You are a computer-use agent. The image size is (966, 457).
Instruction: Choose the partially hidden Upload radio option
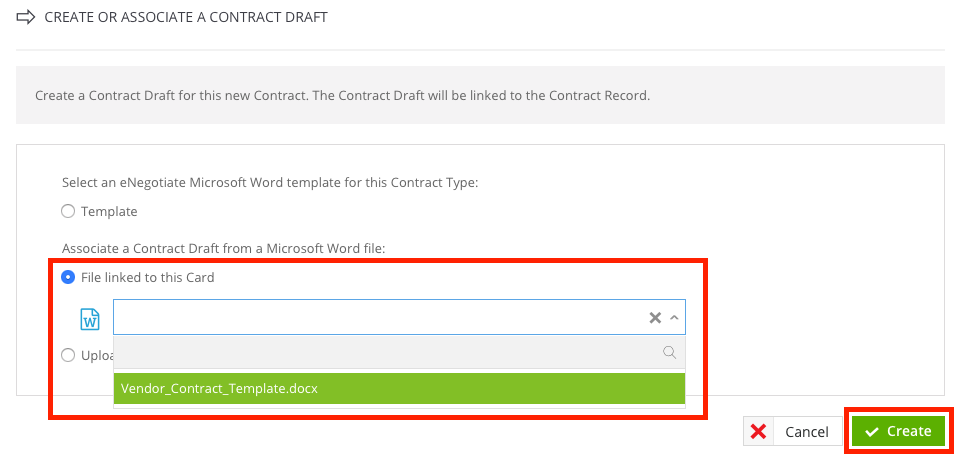pyautogui.click(x=68, y=355)
